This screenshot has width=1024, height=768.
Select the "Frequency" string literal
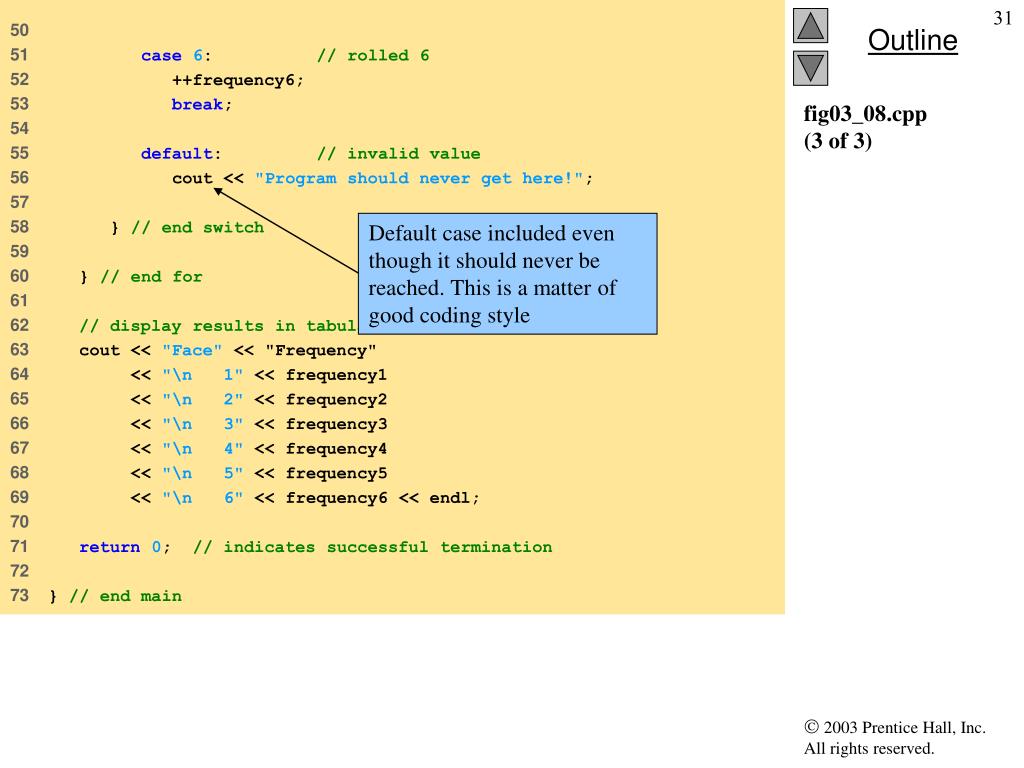pos(321,351)
